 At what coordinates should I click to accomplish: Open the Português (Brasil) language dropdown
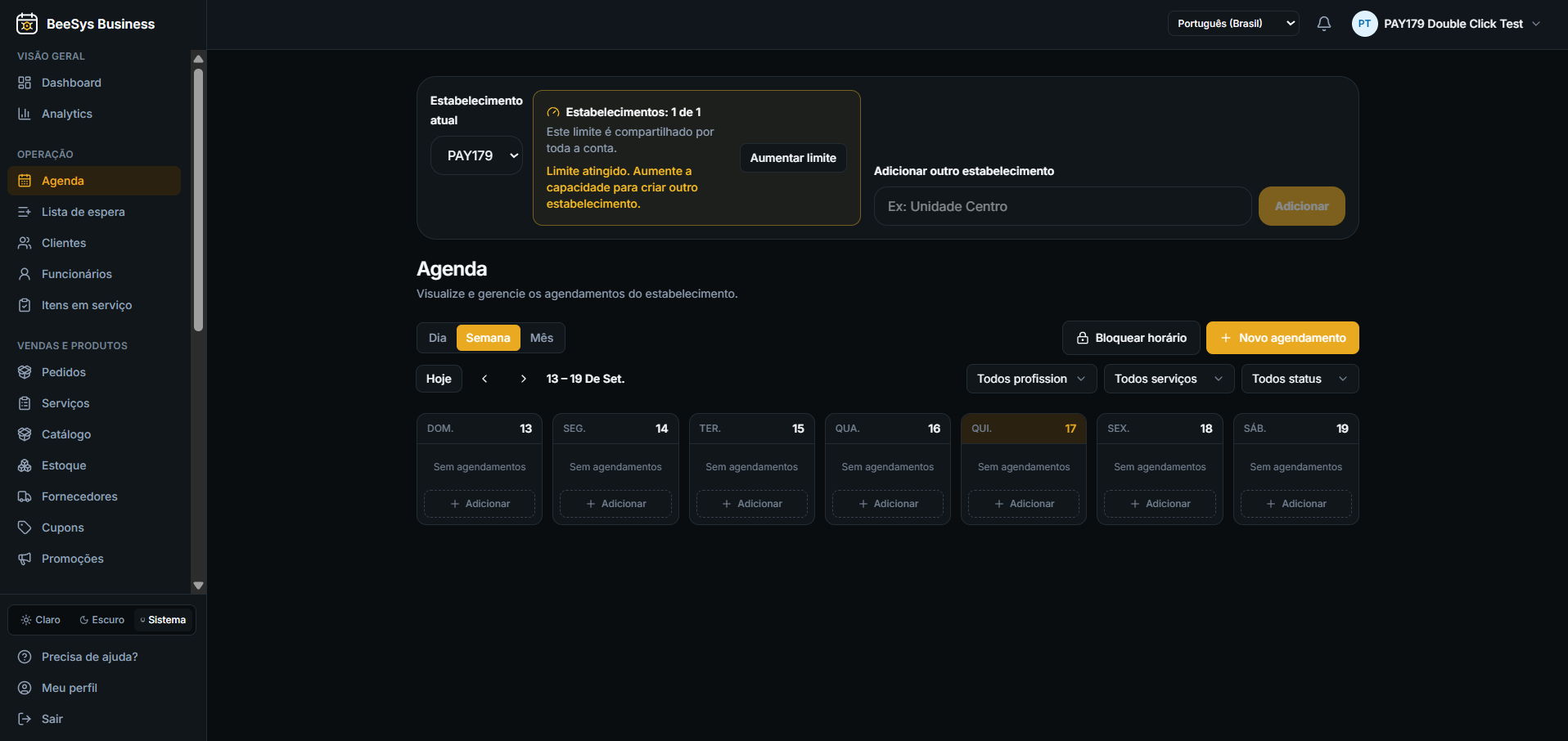point(1233,24)
